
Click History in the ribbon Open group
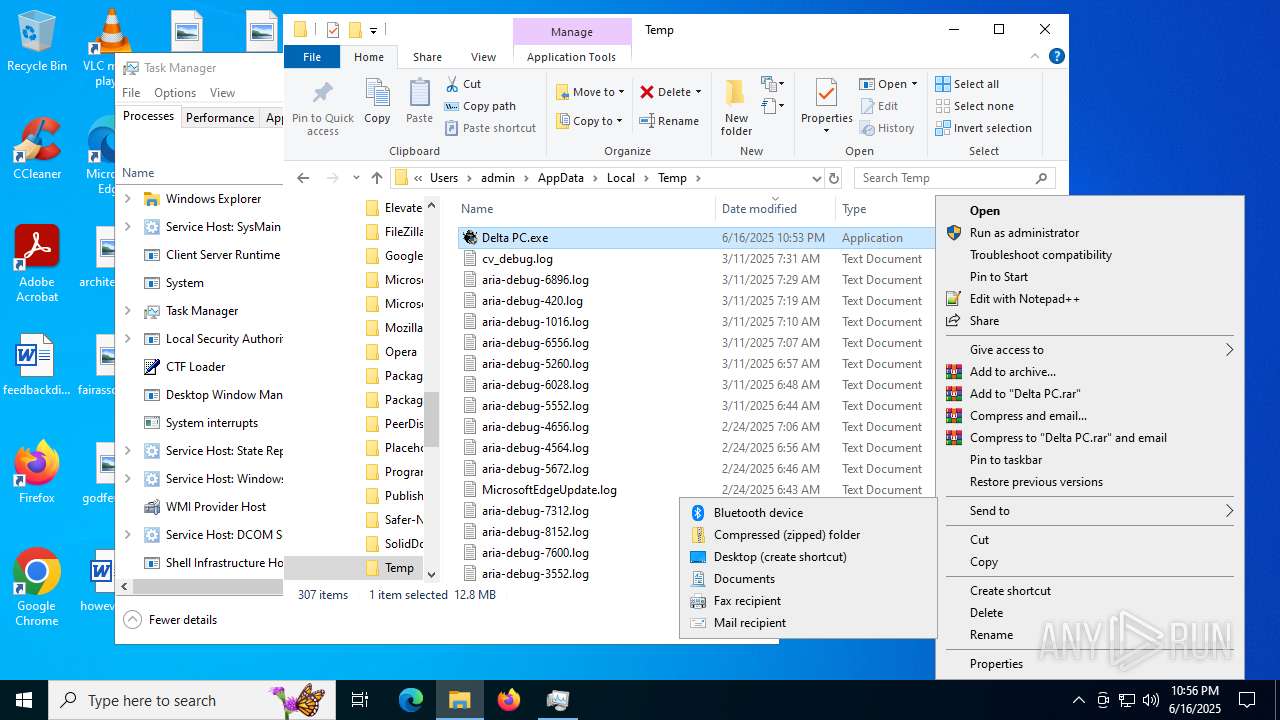click(887, 128)
